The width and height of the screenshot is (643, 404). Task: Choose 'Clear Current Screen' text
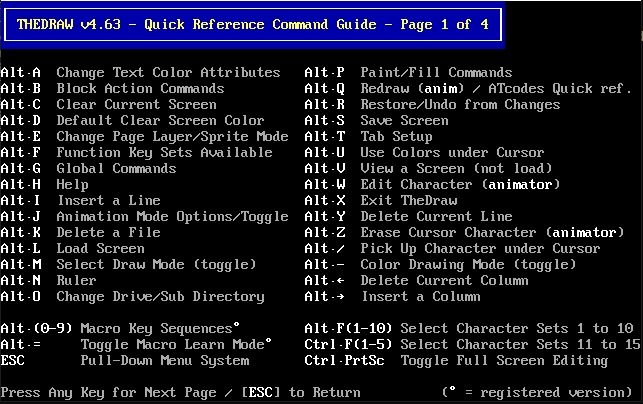point(136,105)
